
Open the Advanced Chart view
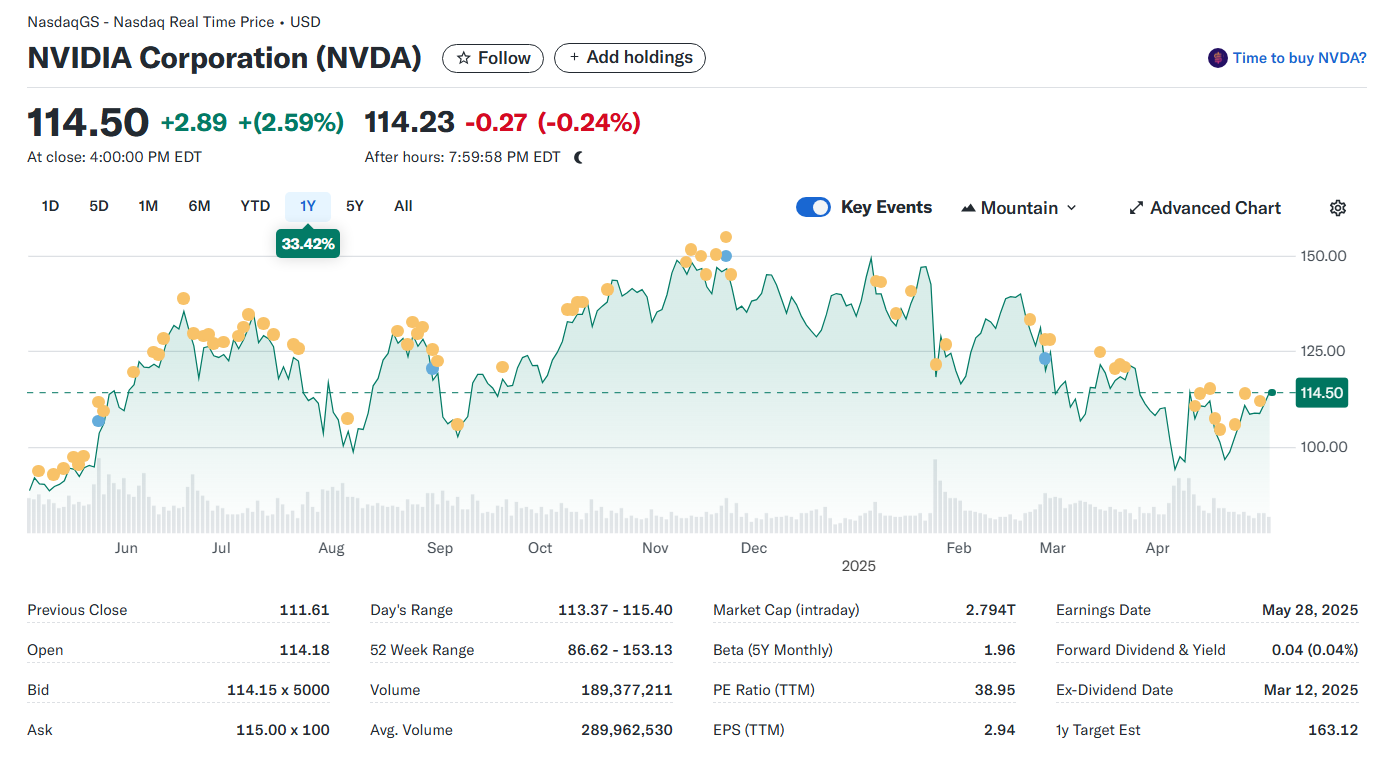(x=1205, y=208)
